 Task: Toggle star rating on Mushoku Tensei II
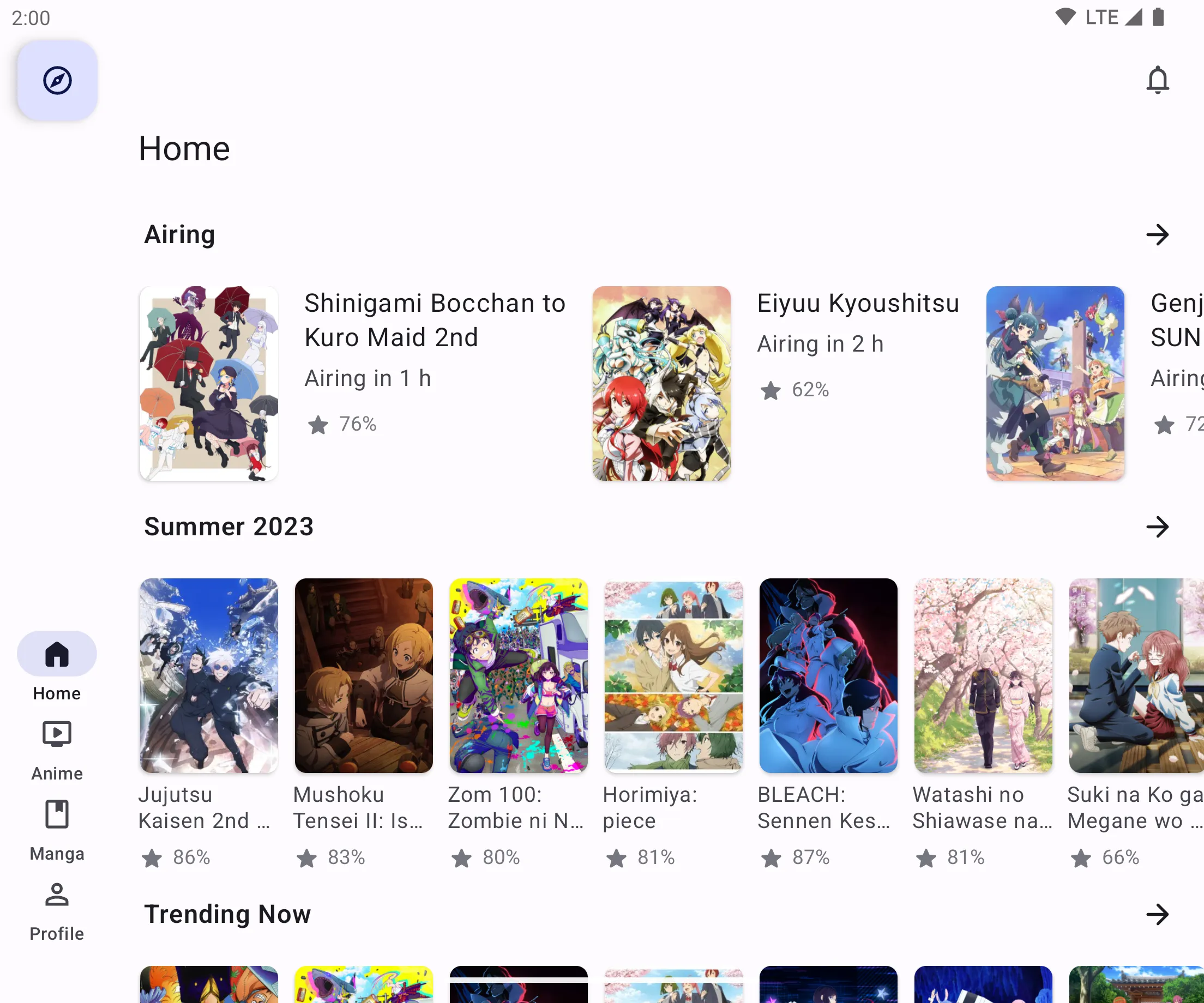307,857
